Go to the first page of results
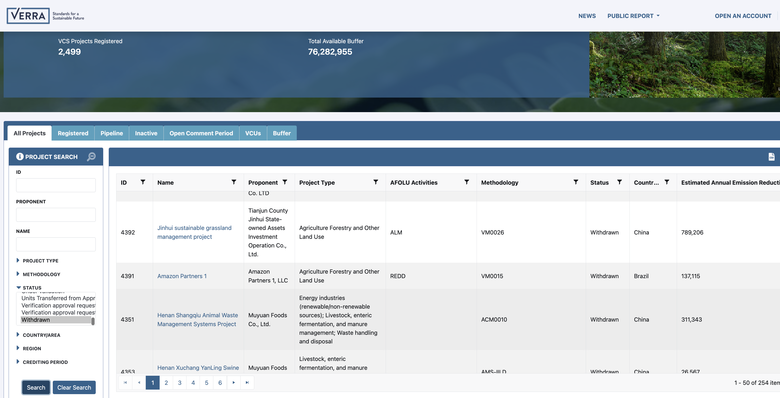780x398 pixels. click(x=125, y=383)
